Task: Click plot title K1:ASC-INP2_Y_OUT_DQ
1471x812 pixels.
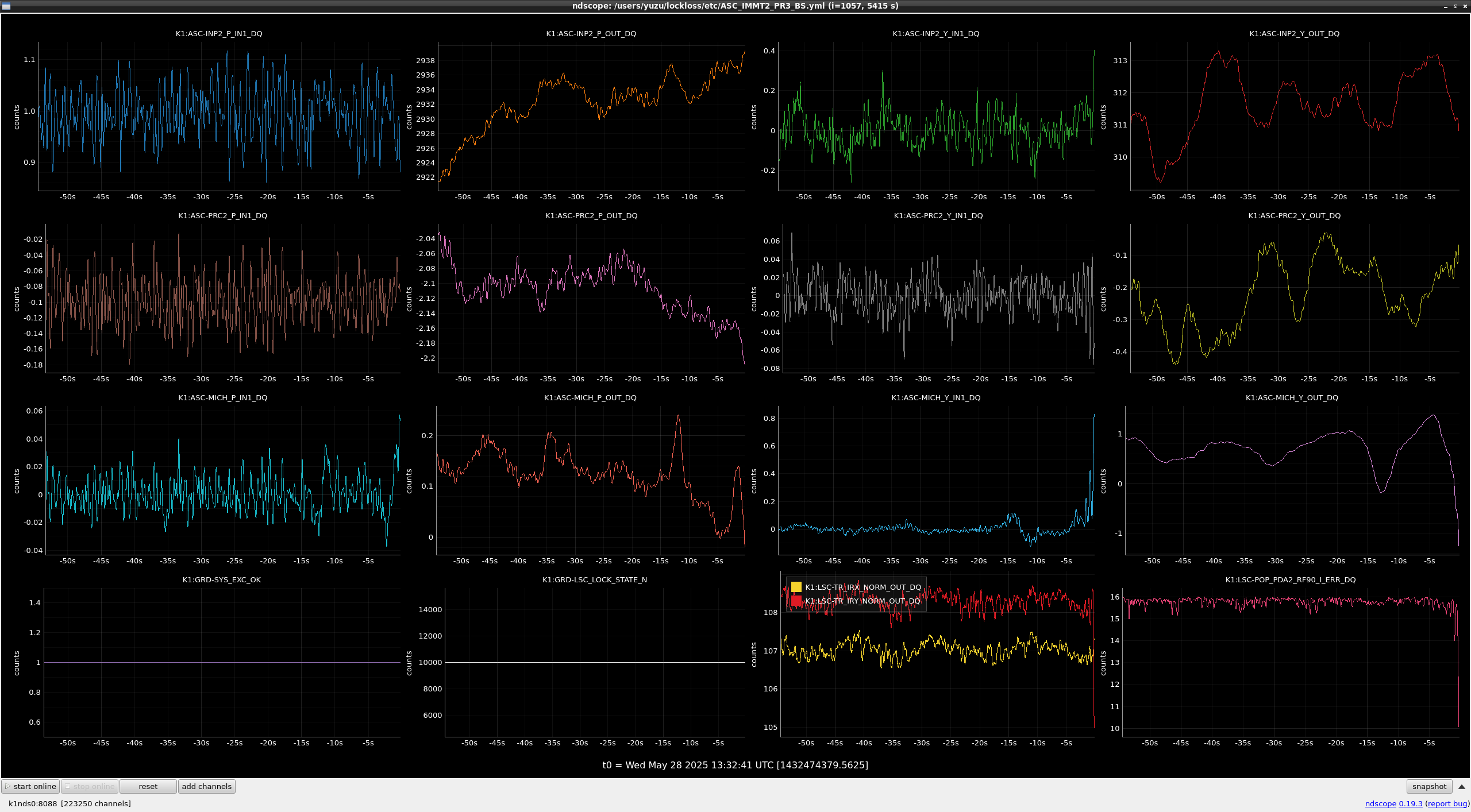Action: (x=1295, y=33)
